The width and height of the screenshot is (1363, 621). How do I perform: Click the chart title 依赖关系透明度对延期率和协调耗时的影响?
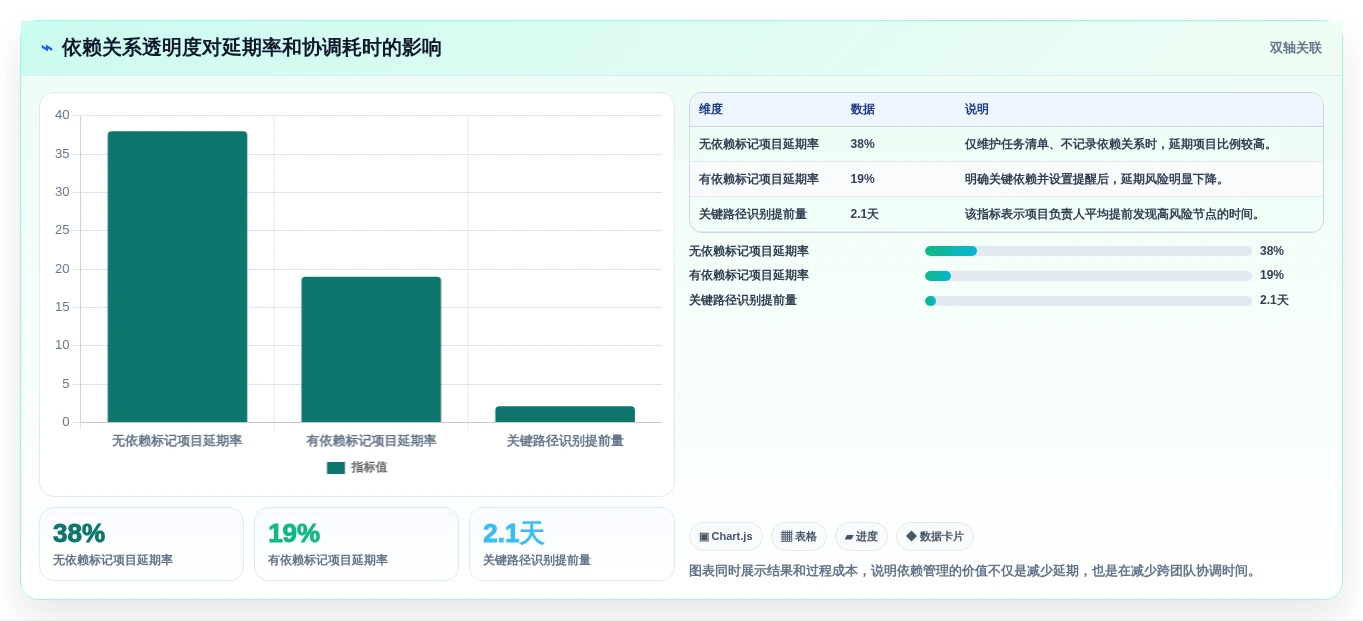click(x=252, y=48)
